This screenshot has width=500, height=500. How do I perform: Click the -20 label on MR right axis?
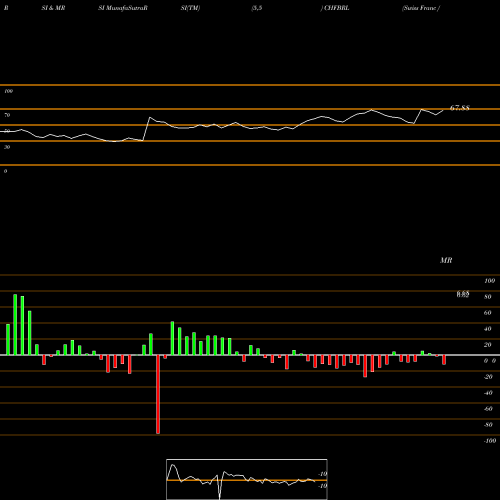click(488, 377)
